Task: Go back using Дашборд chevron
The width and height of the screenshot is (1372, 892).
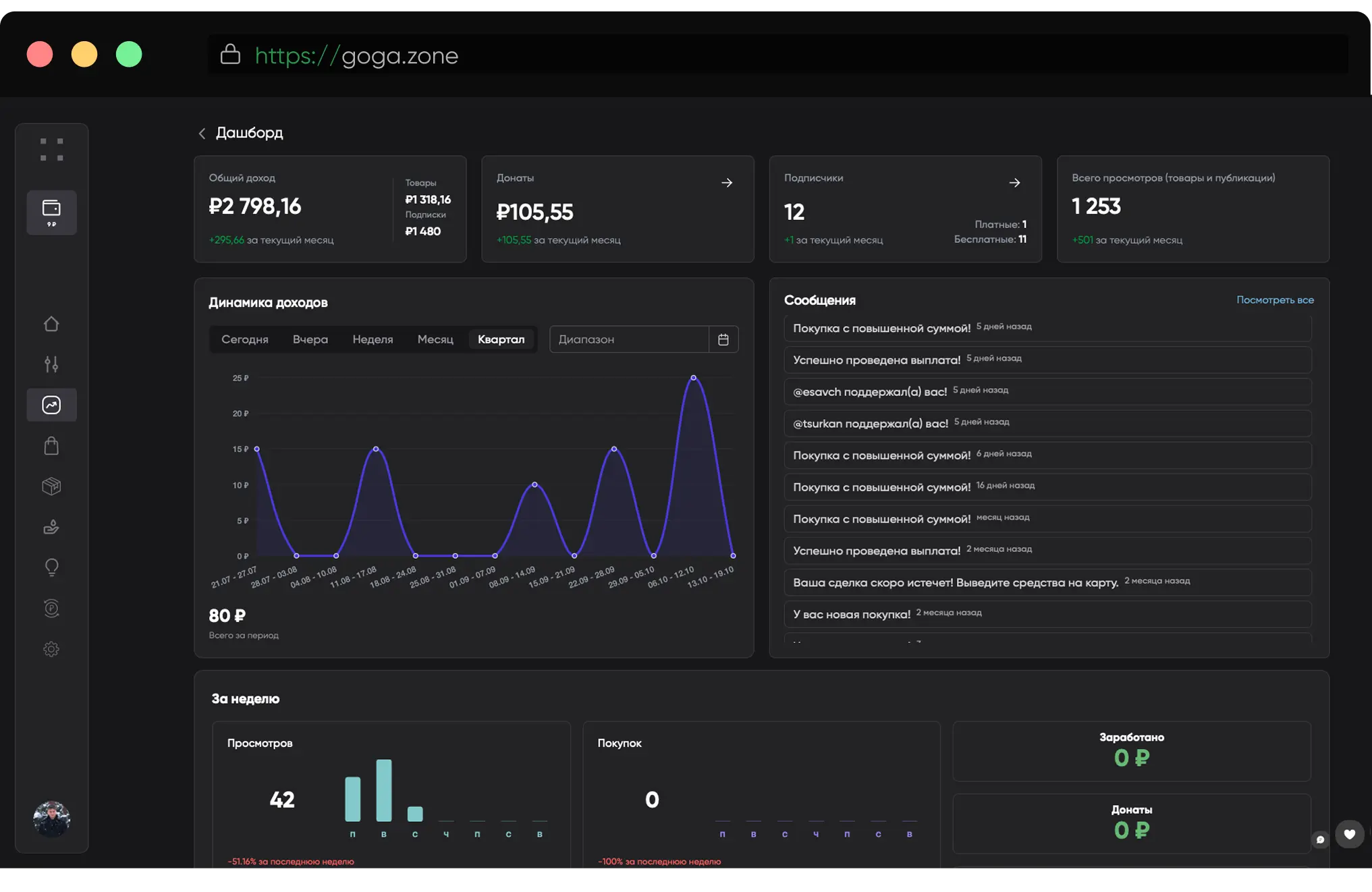Action: click(202, 134)
